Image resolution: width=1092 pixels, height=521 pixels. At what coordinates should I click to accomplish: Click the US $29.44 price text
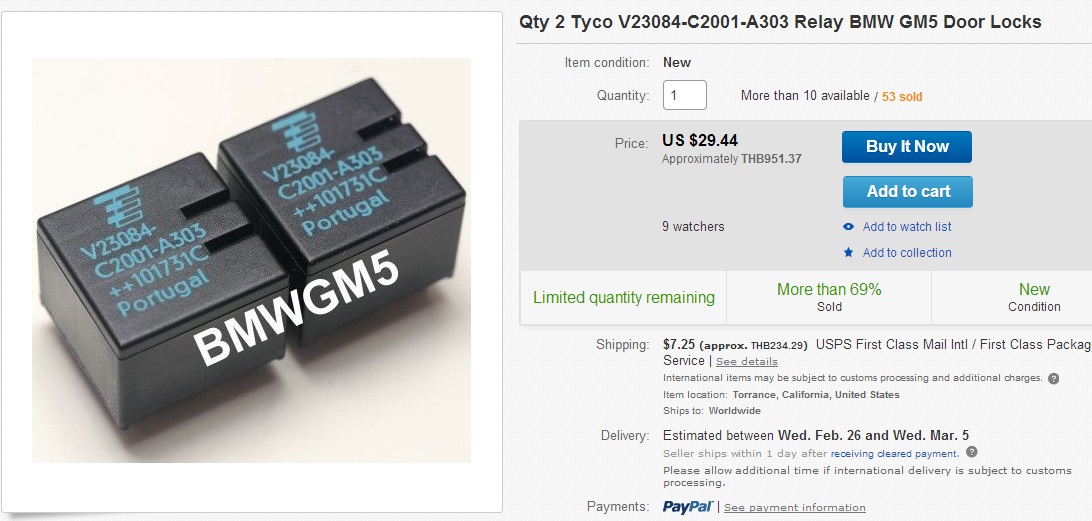pyautogui.click(x=700, y=141)
